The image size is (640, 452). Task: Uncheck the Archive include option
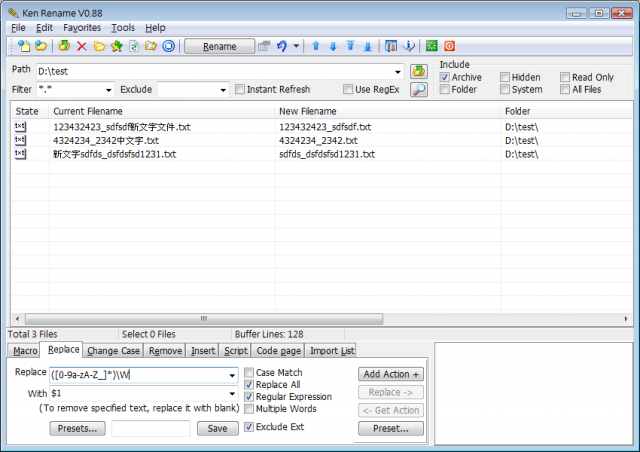click(x=444, y=77)
